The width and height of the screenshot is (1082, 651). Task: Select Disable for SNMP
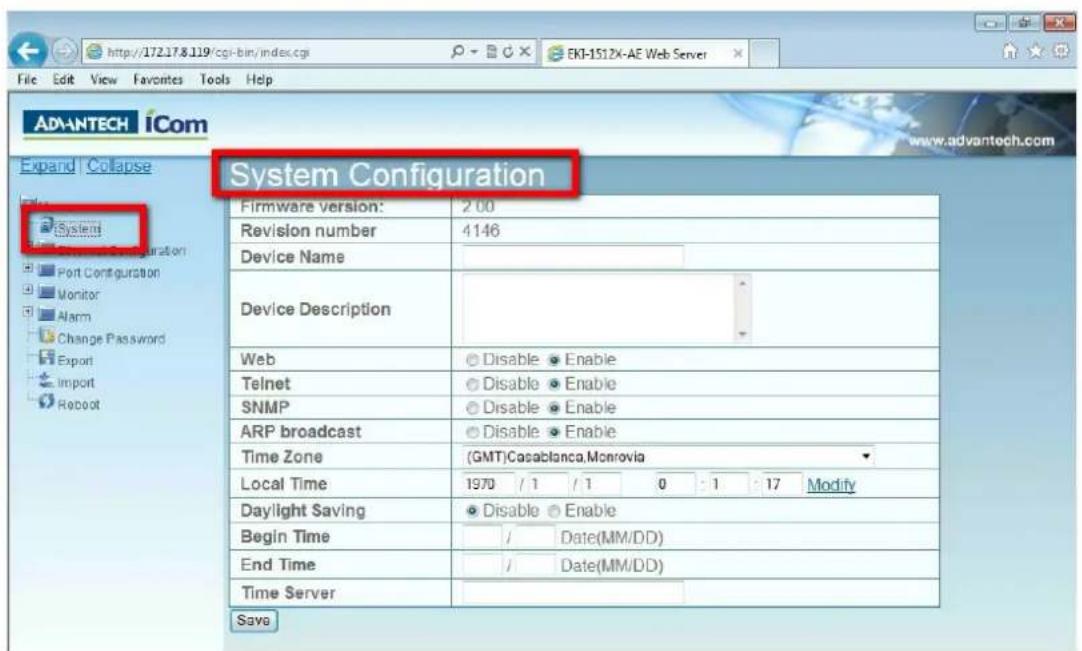(472, 409)
